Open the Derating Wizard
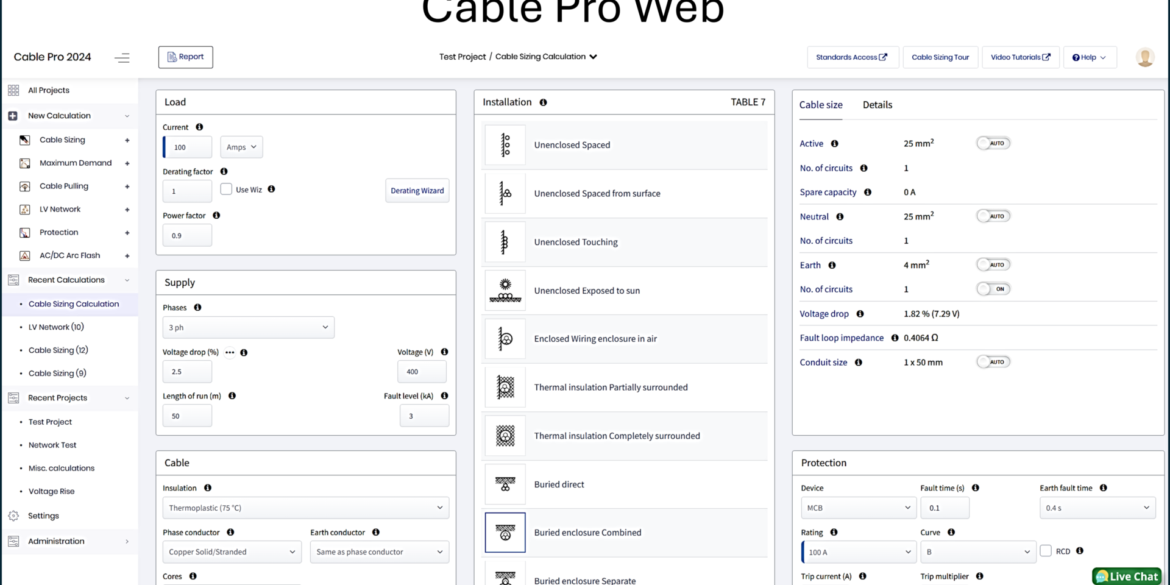1170x585 pixels. tap(417, 190)
